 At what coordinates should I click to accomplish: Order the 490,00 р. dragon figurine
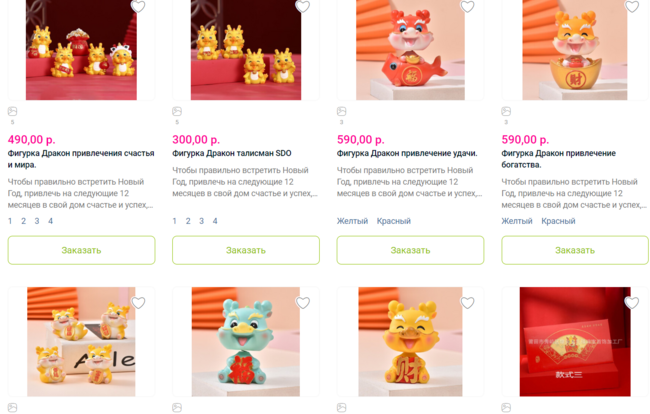[81, 250]
